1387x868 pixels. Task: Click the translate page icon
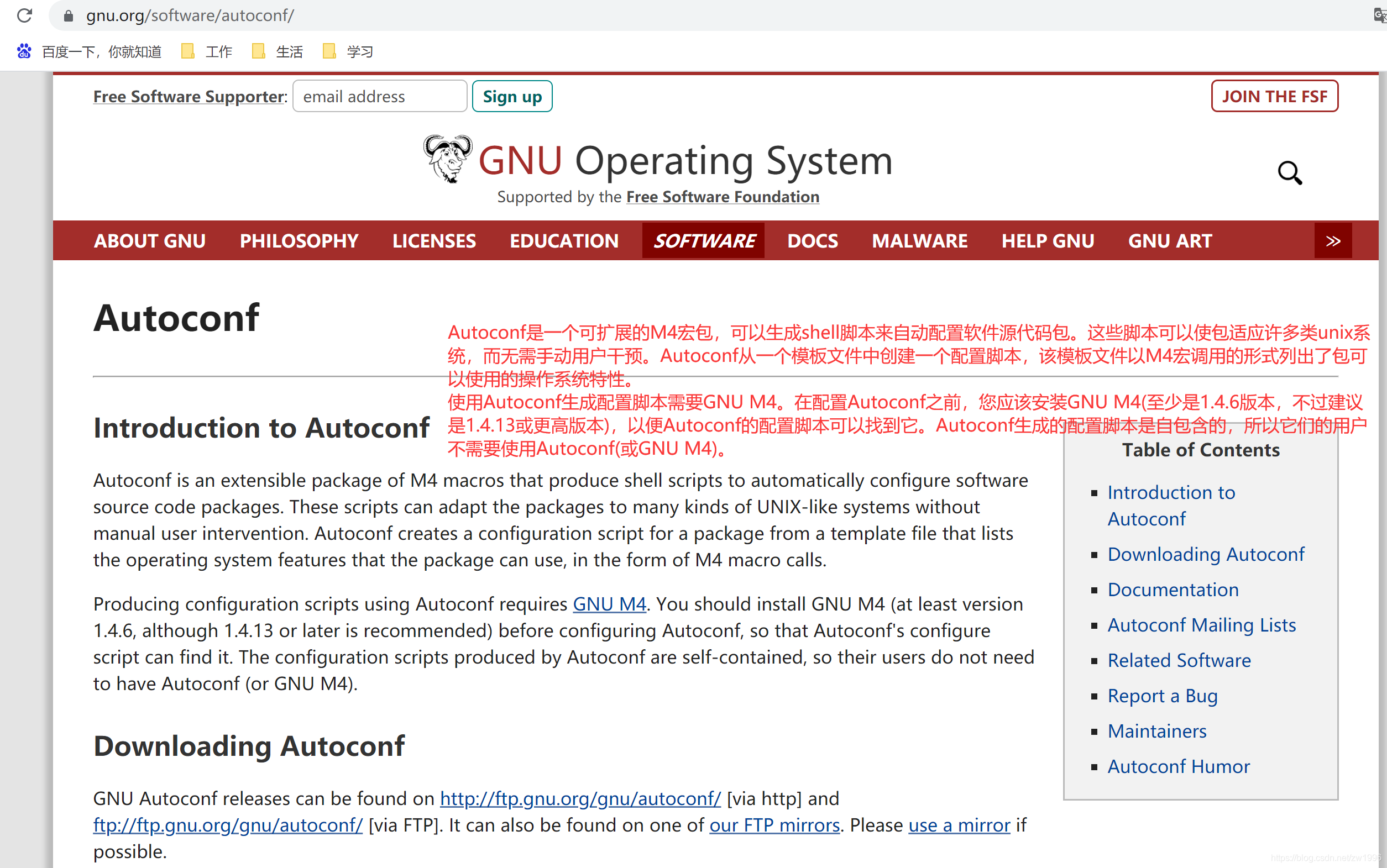point(1378,15)
